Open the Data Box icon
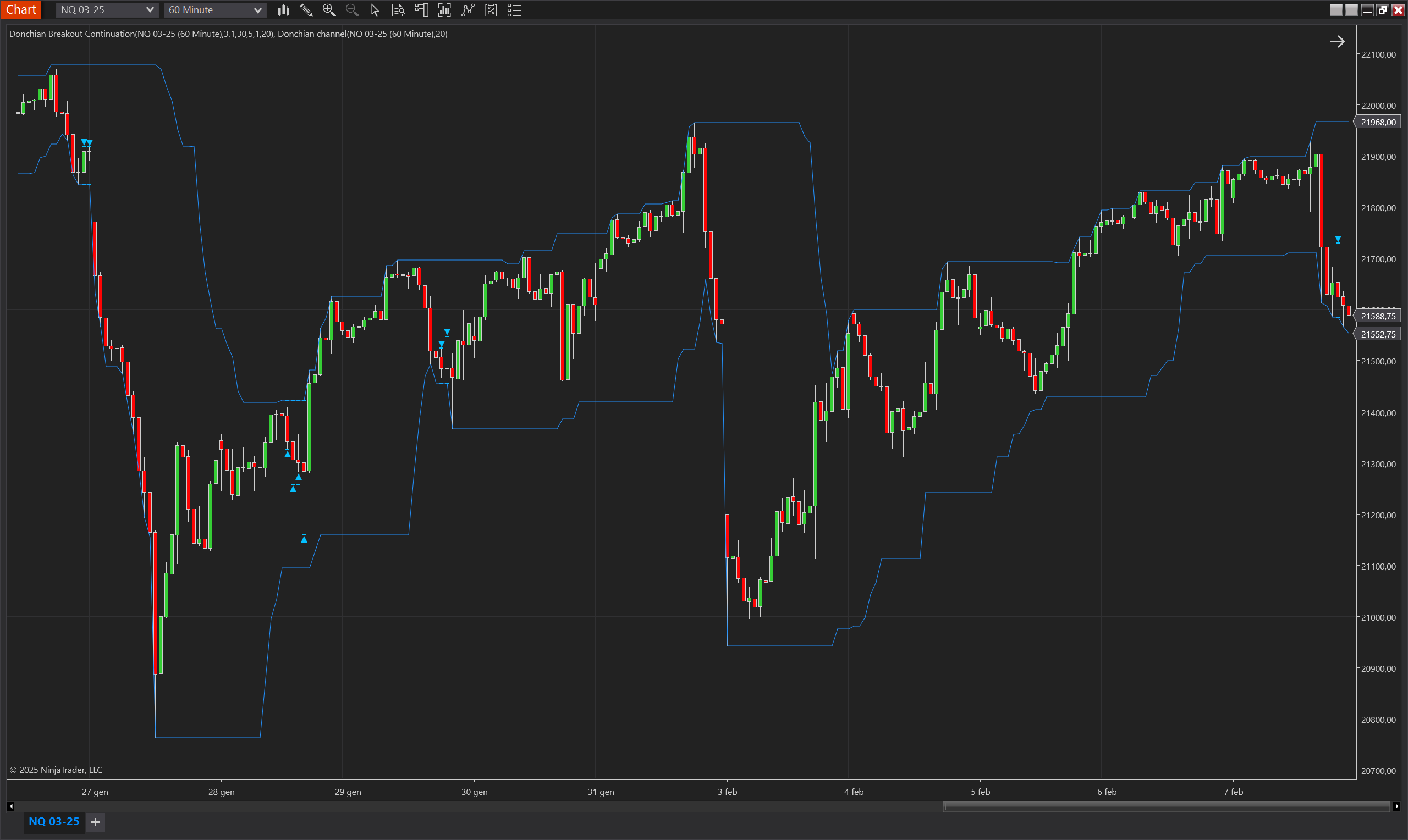 coord(399,10)
